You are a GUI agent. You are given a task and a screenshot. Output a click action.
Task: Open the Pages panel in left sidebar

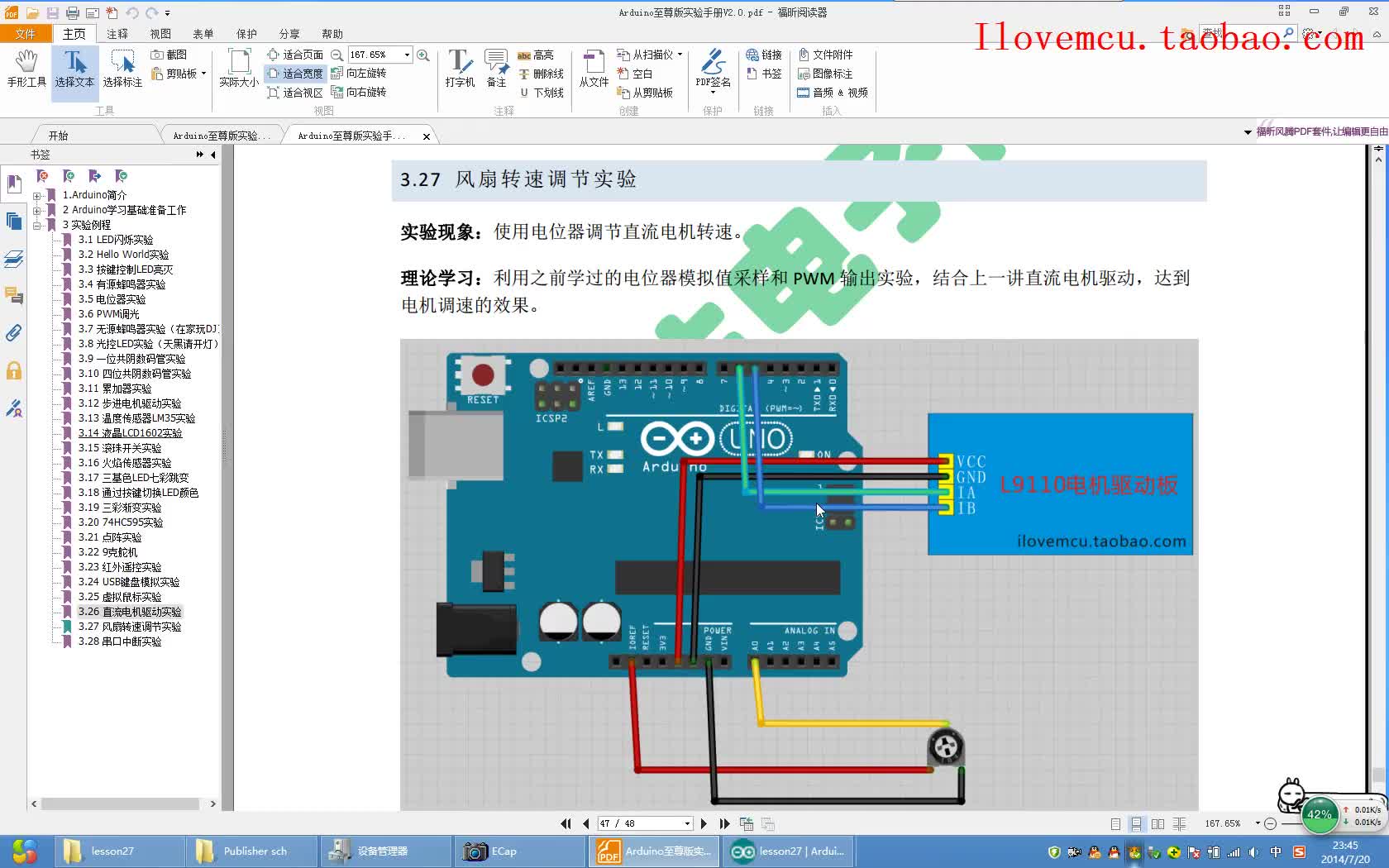coord(13,221)
